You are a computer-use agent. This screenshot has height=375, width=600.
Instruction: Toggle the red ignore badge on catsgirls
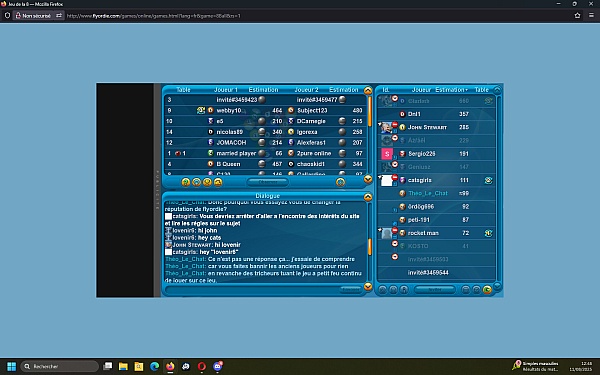pos(395,177)
